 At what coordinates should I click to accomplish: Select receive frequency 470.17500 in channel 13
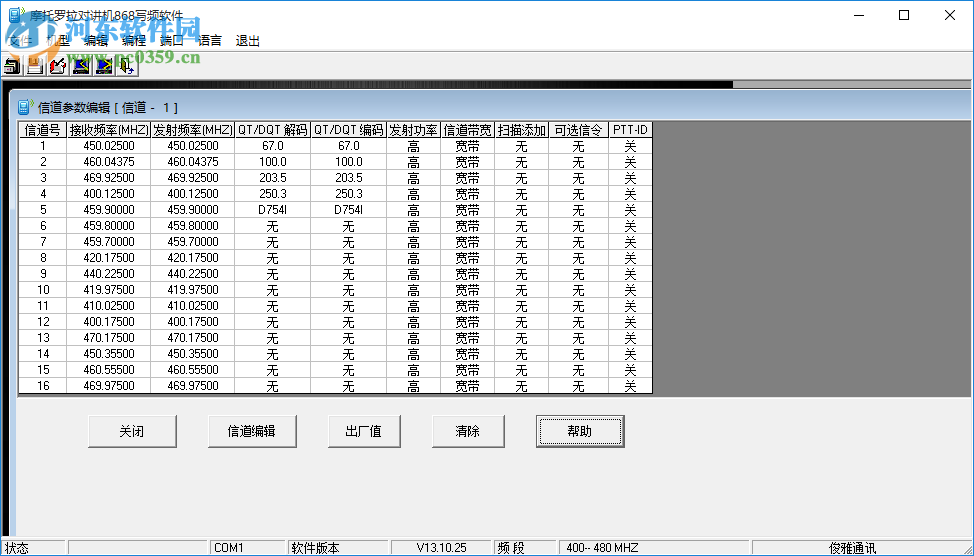click(x=109, y=339)
